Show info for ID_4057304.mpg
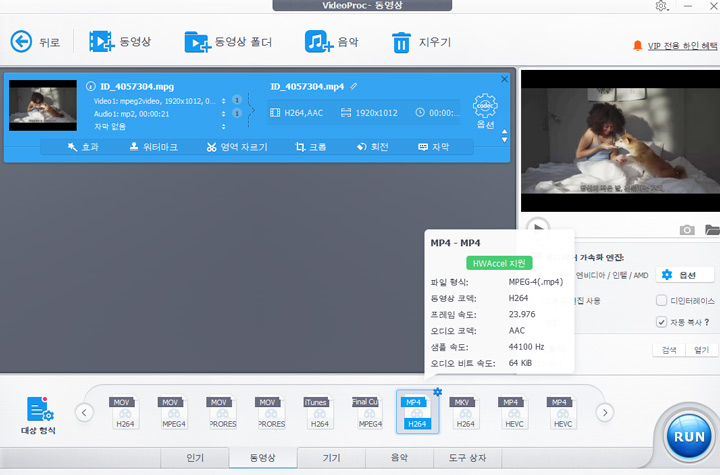Image resolution: width=720 pixels, height=475 pixels. pos(90,86)
